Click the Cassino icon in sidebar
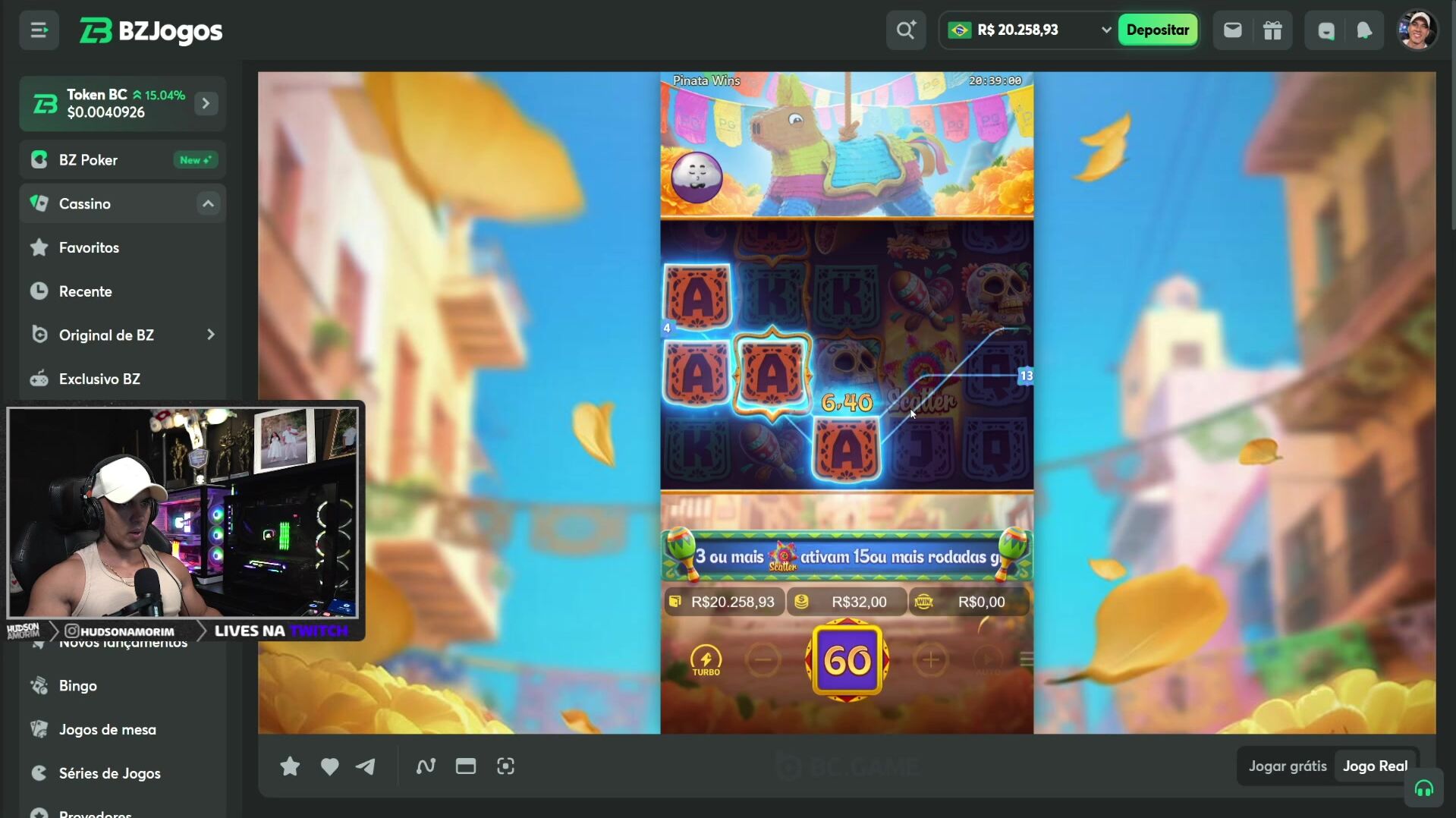This screenshot has height=818, width=1456. [x=39, y=203]
